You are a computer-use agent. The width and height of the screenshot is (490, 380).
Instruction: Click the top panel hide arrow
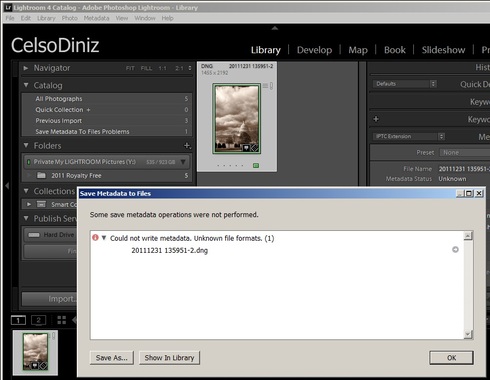[x=275, y=28]
